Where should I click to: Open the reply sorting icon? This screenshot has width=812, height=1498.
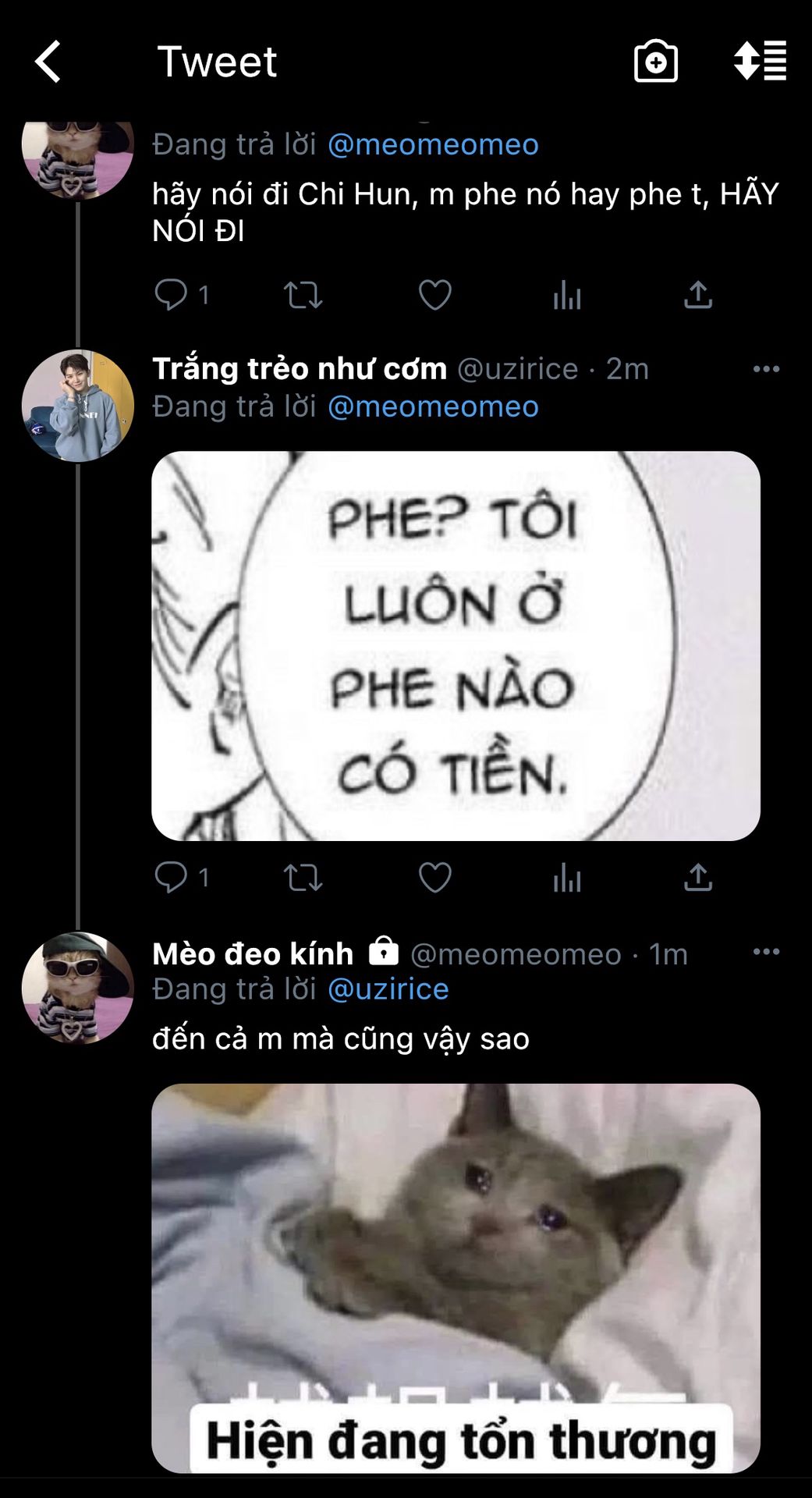pyautogui.click(x=760, y=62)
